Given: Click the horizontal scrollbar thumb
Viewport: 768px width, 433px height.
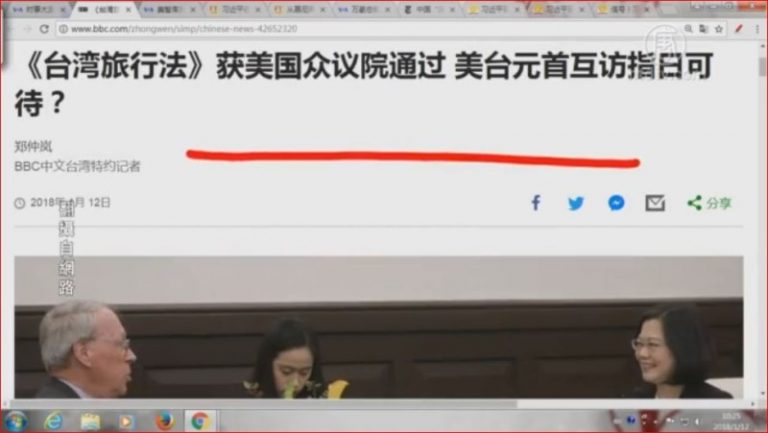Looking at the screenshot, I should point(264,404).
